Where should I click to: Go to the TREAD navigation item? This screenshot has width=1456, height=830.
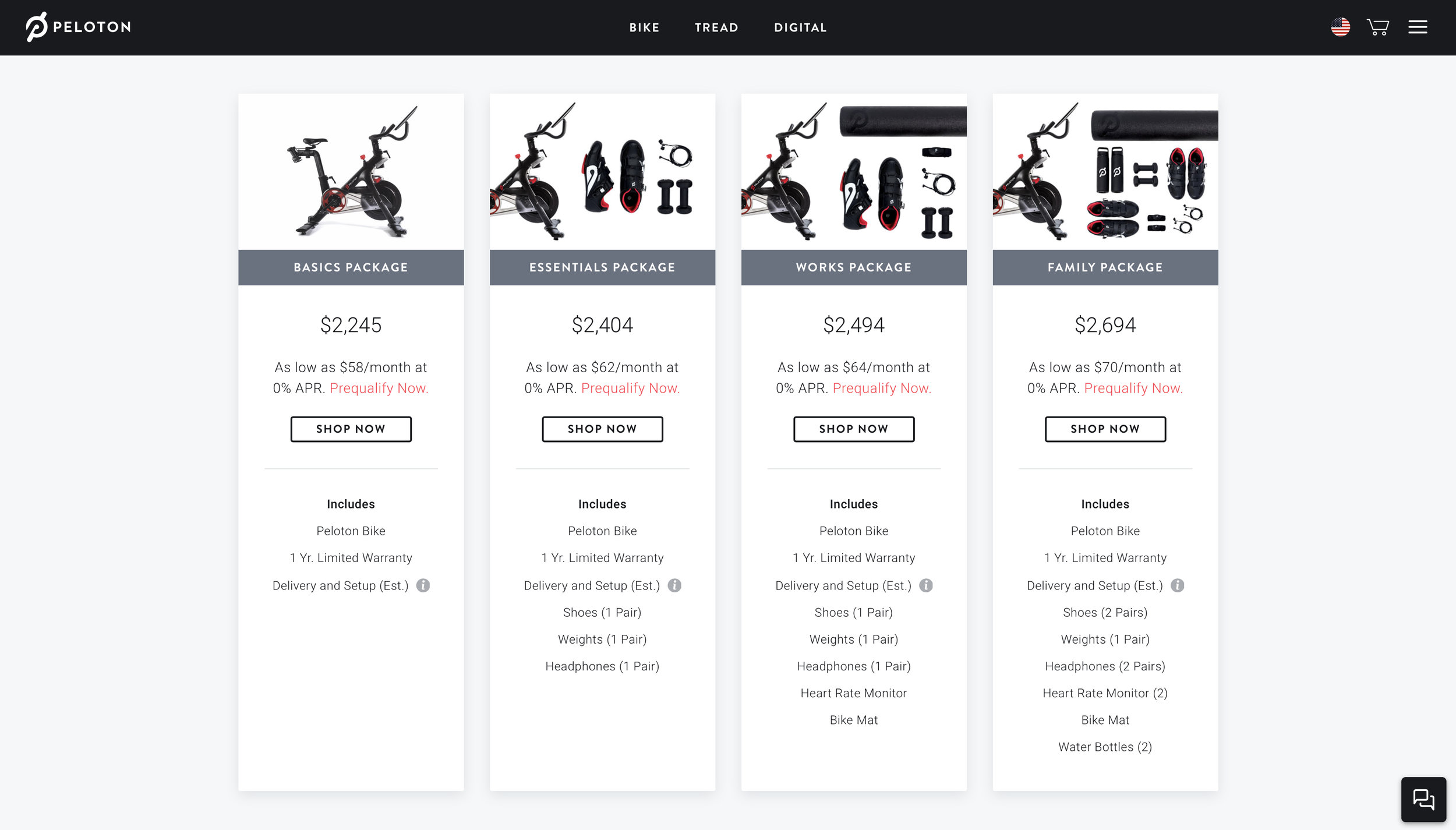point(716,27)
